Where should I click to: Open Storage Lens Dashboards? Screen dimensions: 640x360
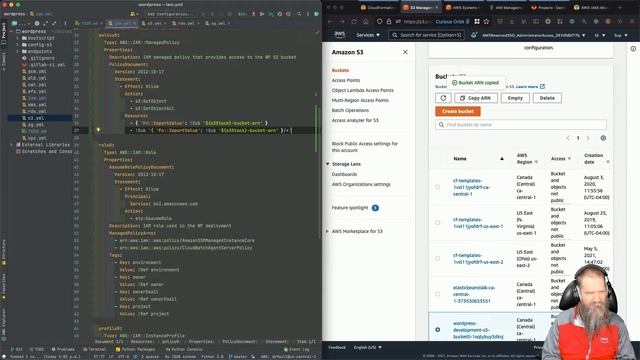[x=344, y=174]
